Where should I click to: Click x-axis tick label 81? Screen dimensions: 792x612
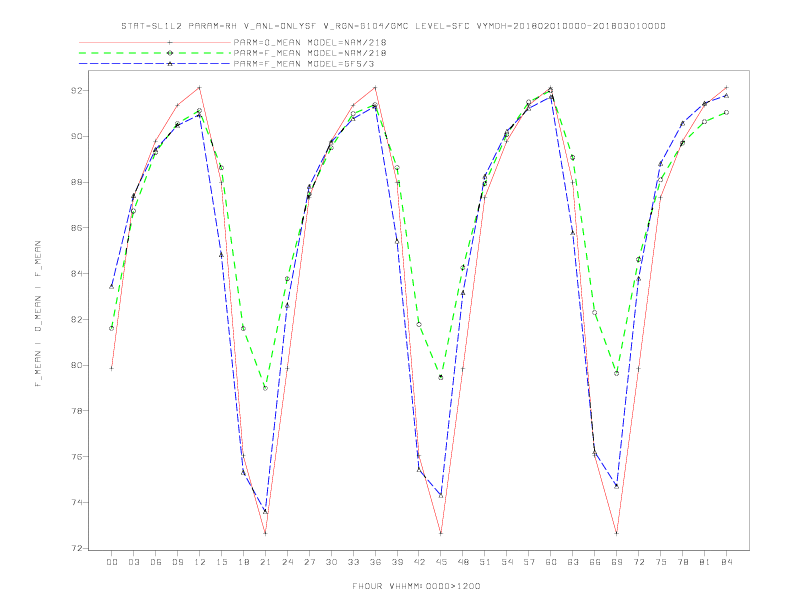click(x=705, y=562)
